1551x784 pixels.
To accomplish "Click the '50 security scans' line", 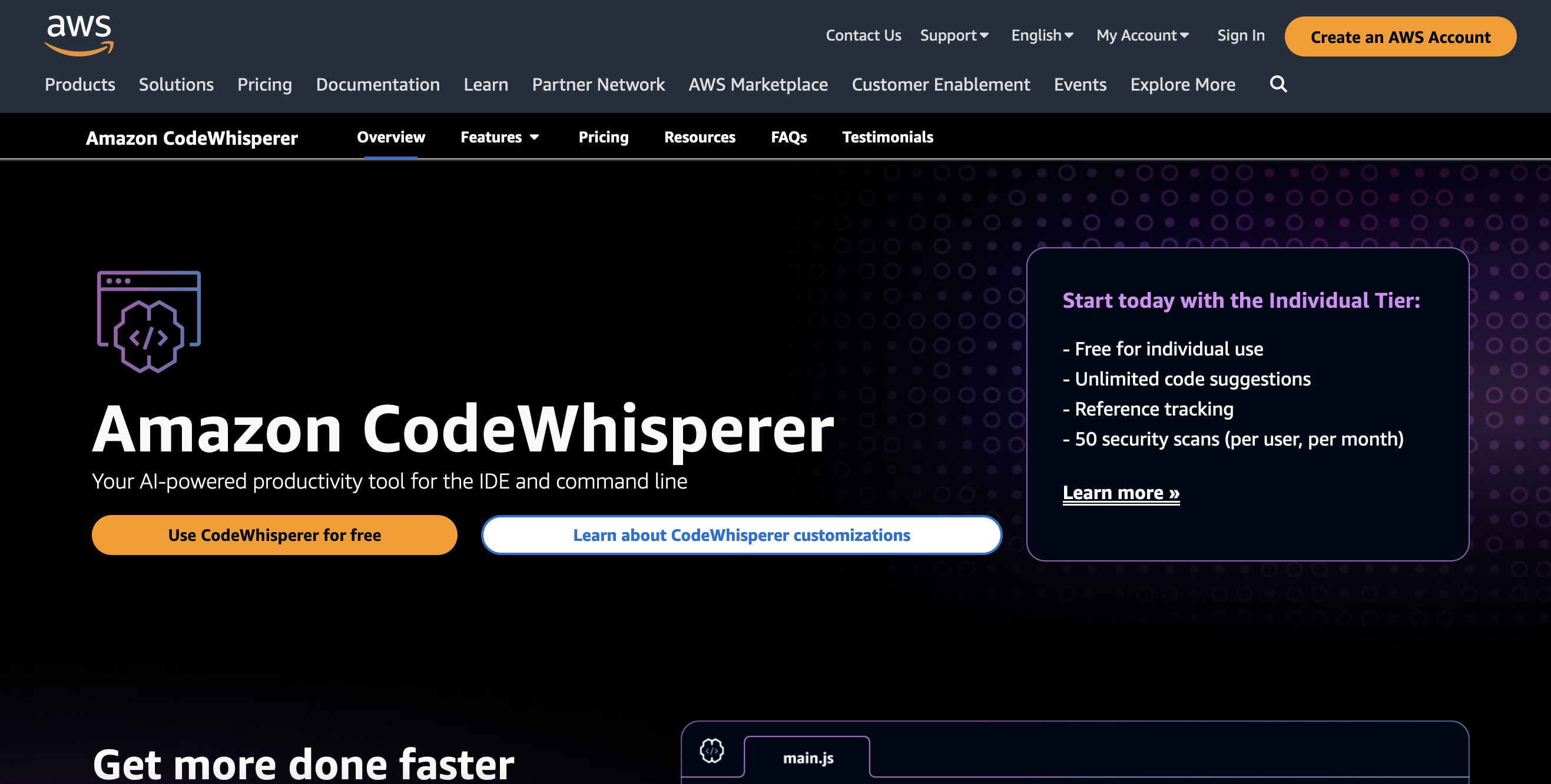I will [1233, 439].
